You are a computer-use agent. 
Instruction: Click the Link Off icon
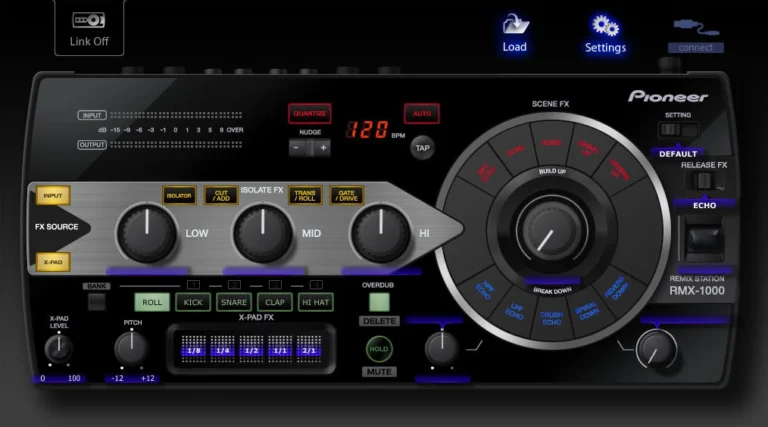(x=89, y=20)
